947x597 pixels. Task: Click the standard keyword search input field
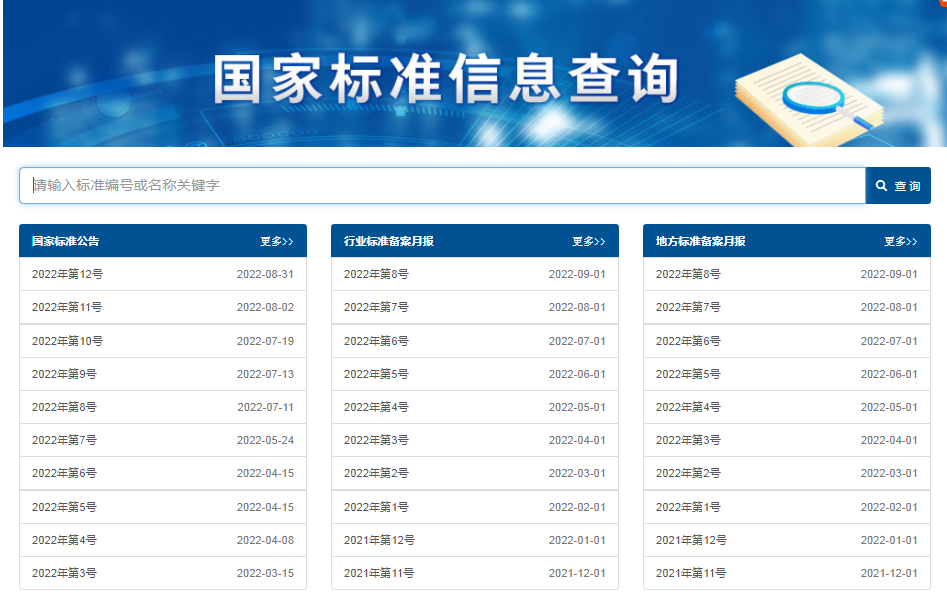tap(400, 184)
